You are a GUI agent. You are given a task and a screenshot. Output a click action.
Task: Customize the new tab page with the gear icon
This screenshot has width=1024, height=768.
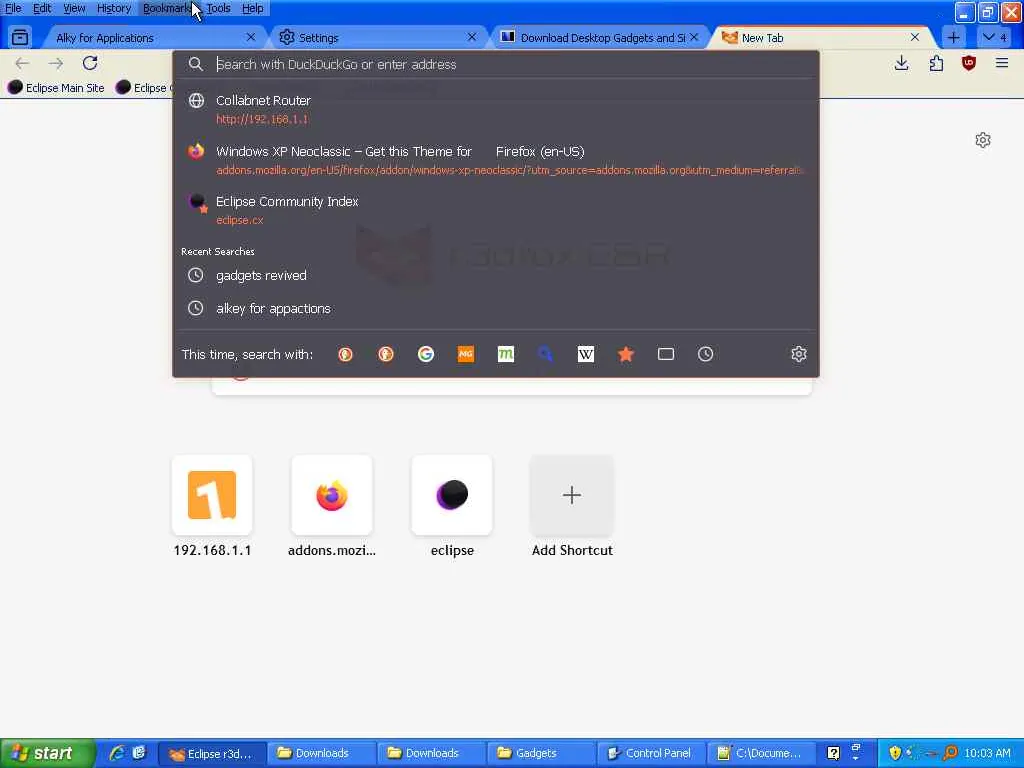coord(983,140)
